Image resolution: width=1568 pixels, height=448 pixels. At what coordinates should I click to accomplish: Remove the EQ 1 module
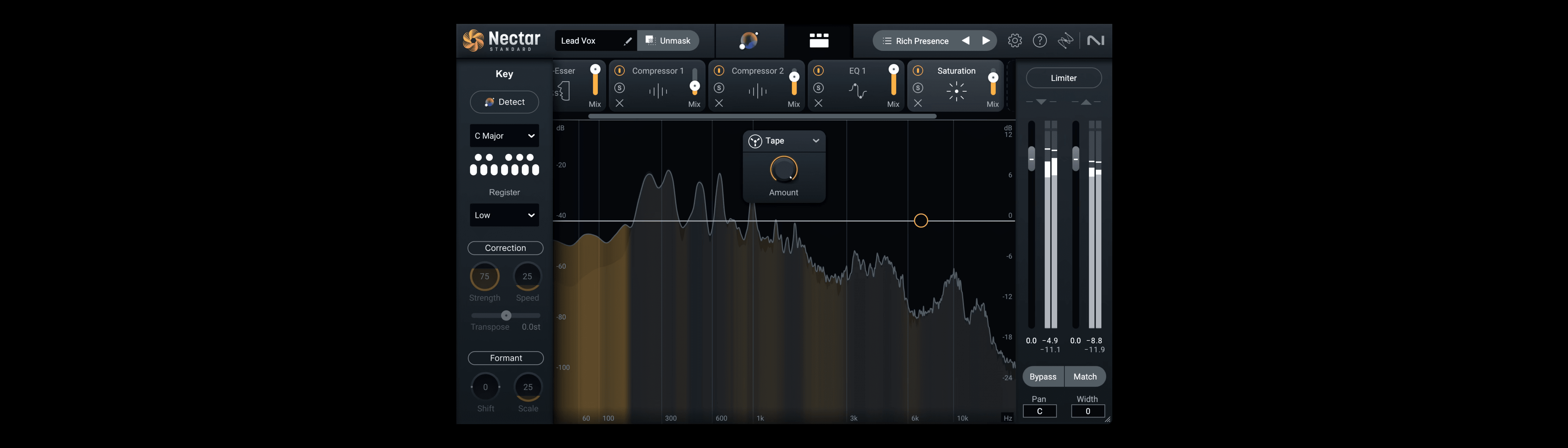(819, 104)
